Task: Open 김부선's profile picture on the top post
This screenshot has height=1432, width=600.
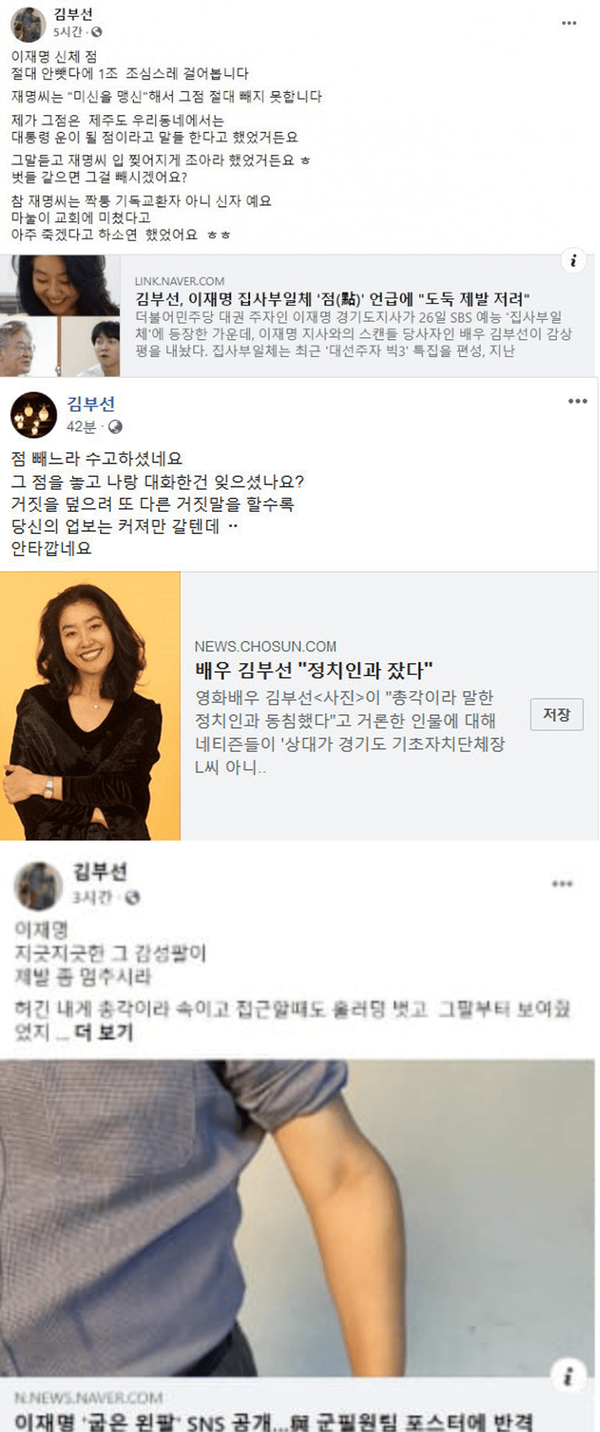Action: pyautogui.click(x=29, y=23)
